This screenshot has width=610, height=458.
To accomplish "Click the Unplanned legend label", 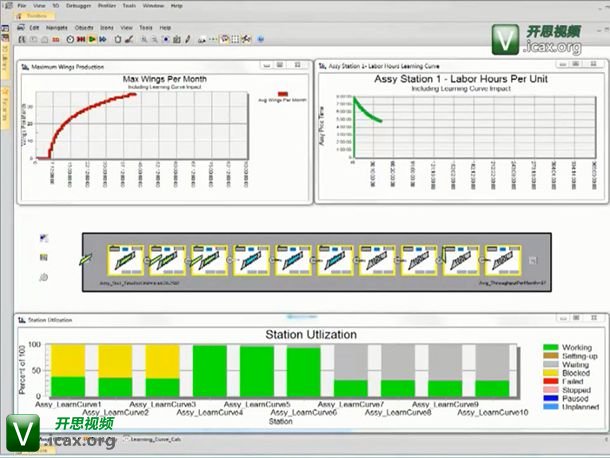I will pos(580,407).
